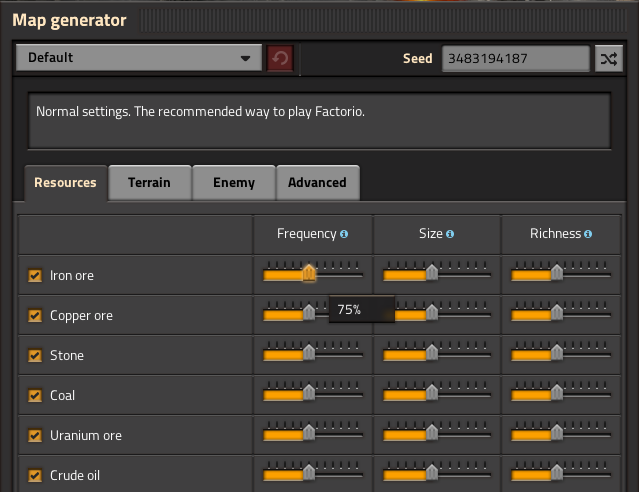Image resolution: width=639 pixels, height=492 pixels.
Task: Select the Advanced tab
Action: (x=318, y=183)
